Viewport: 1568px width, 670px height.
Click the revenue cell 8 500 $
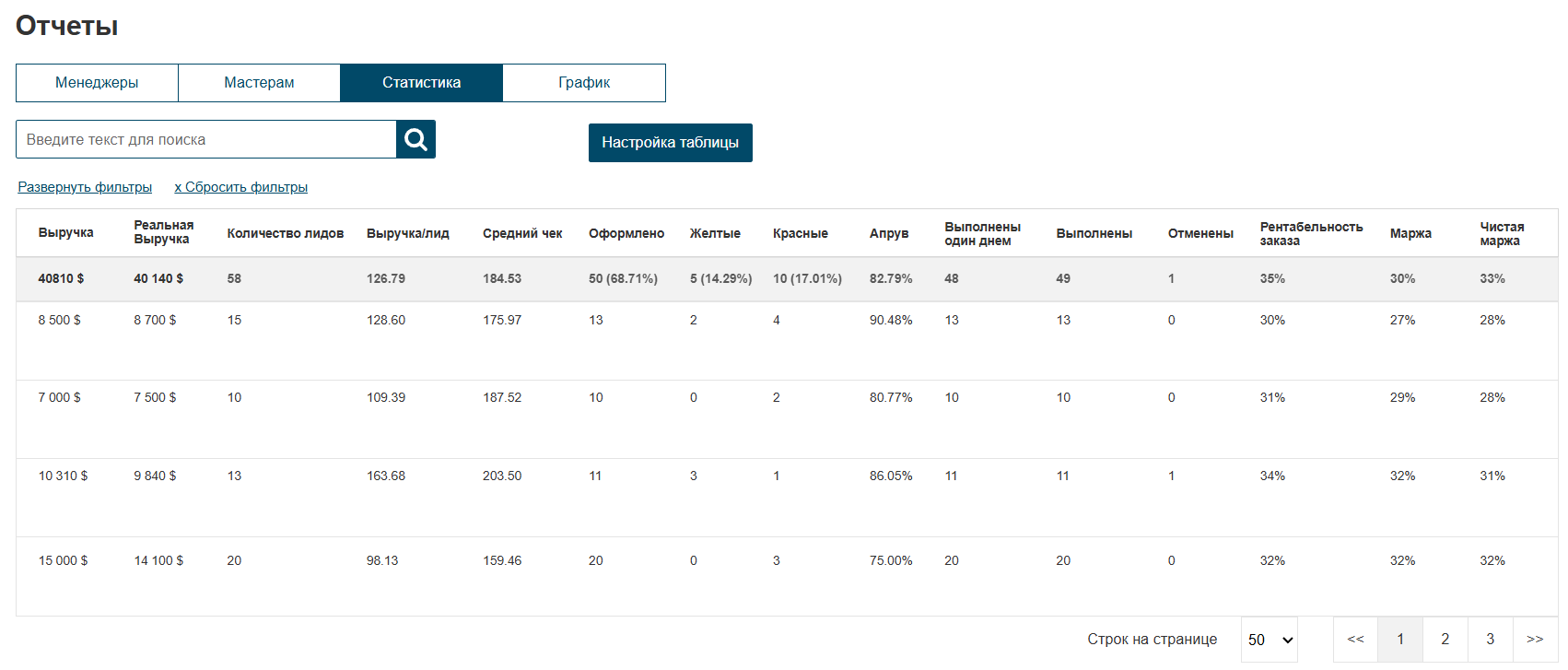tap(59, 320)
